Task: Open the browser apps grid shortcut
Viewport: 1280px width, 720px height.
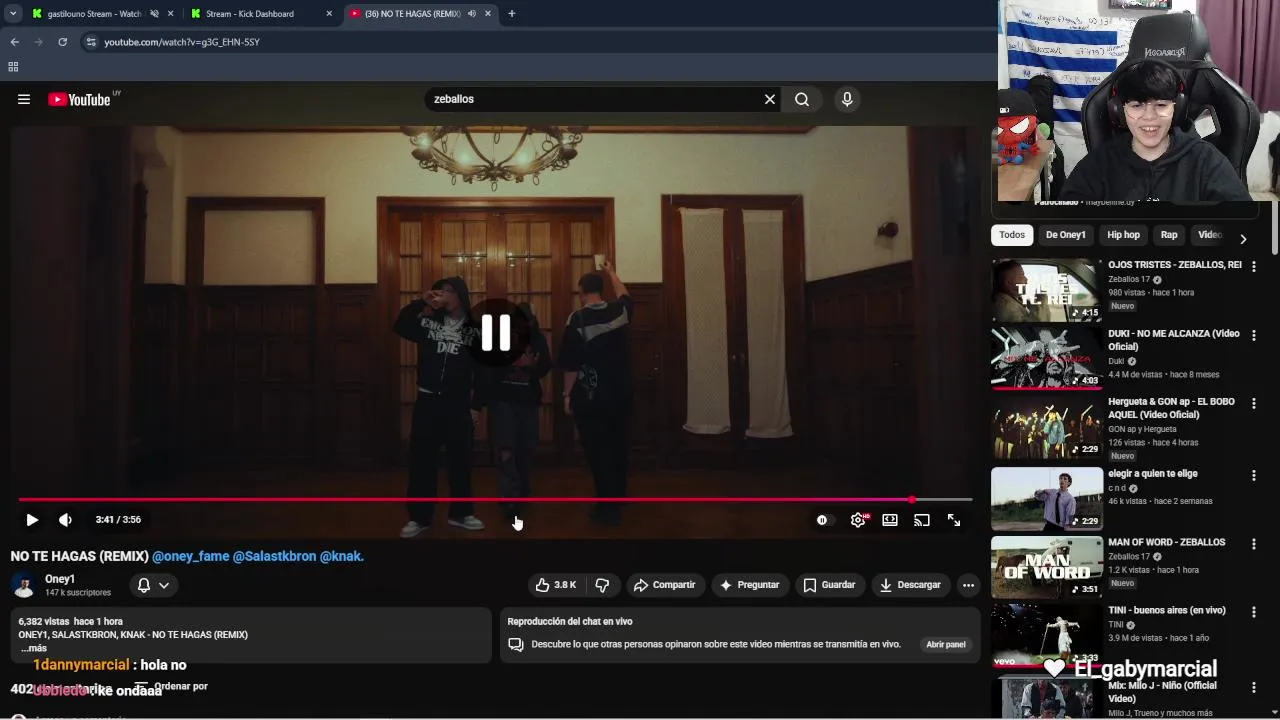Action: click(13, 67)
